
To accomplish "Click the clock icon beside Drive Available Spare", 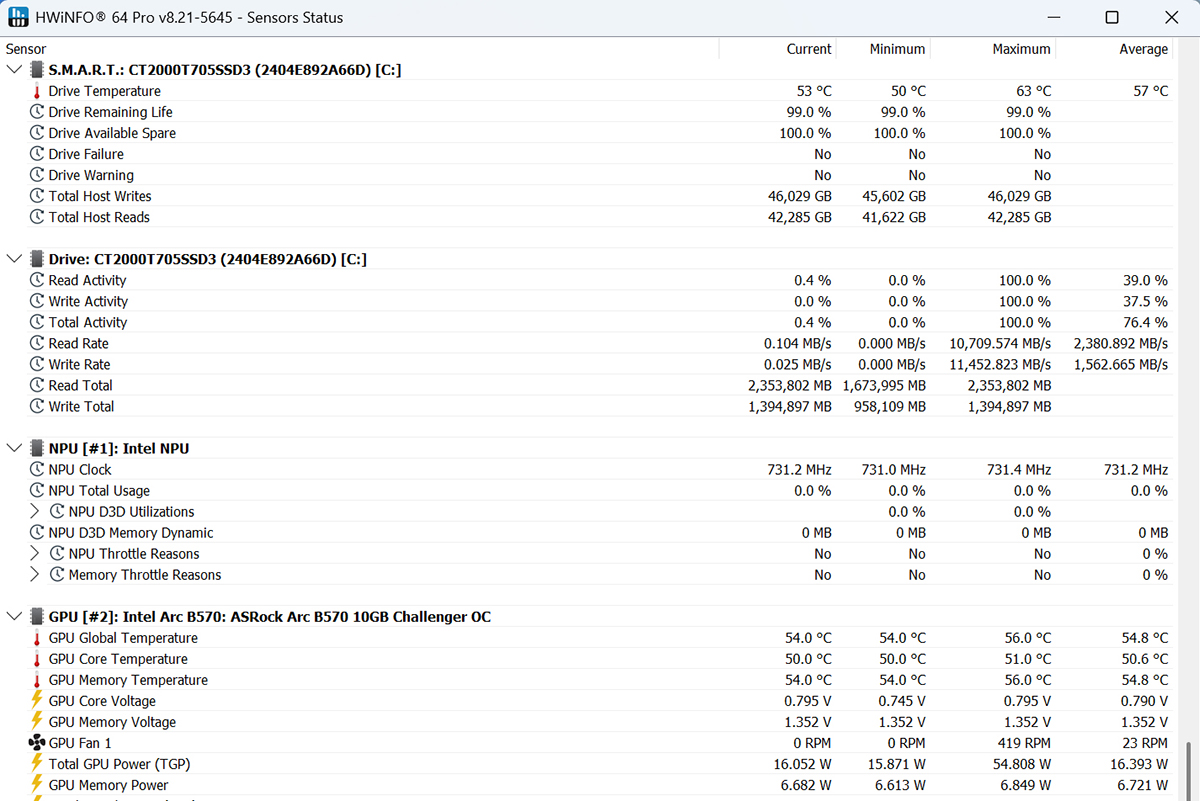I will [37, 133].
